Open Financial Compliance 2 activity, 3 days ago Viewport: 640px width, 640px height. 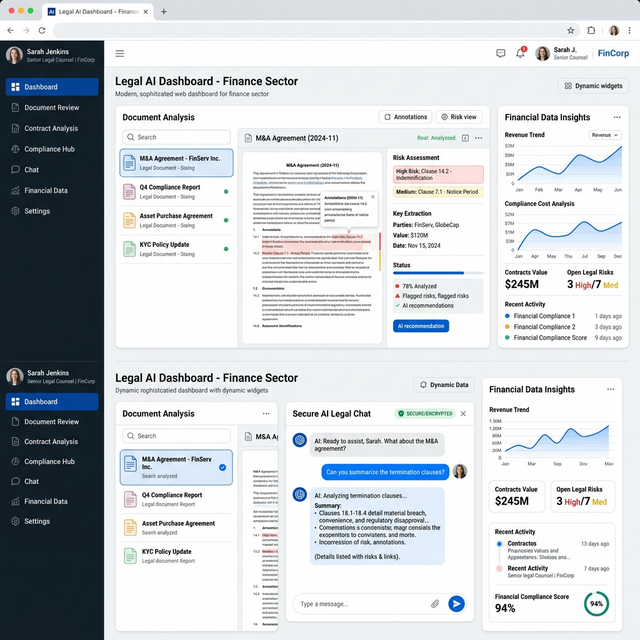563,327
